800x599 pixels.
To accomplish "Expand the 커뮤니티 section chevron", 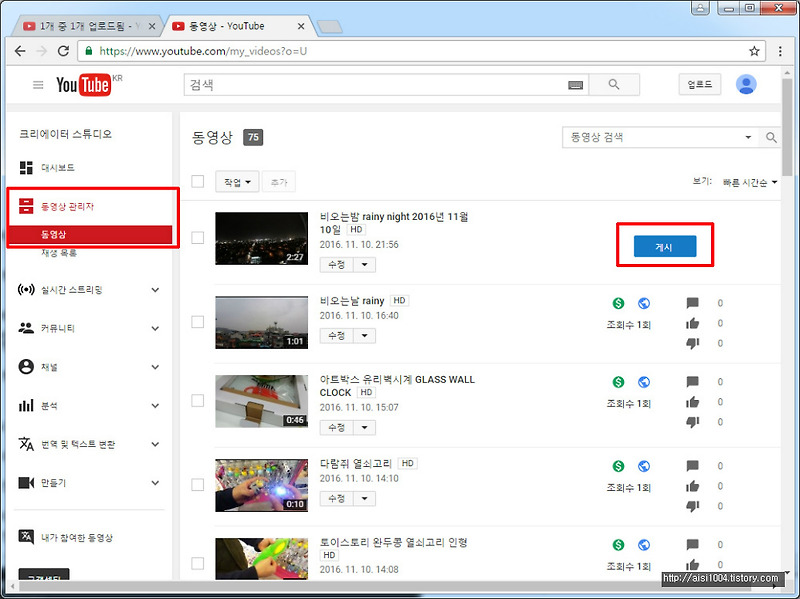I will tap(155, 328).
